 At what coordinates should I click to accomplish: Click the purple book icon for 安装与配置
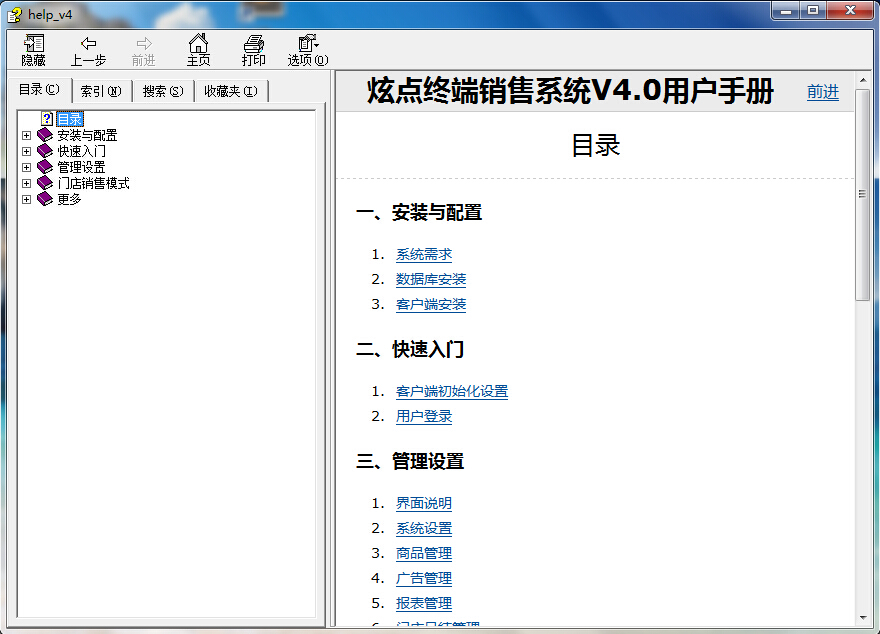pos(45,135)
